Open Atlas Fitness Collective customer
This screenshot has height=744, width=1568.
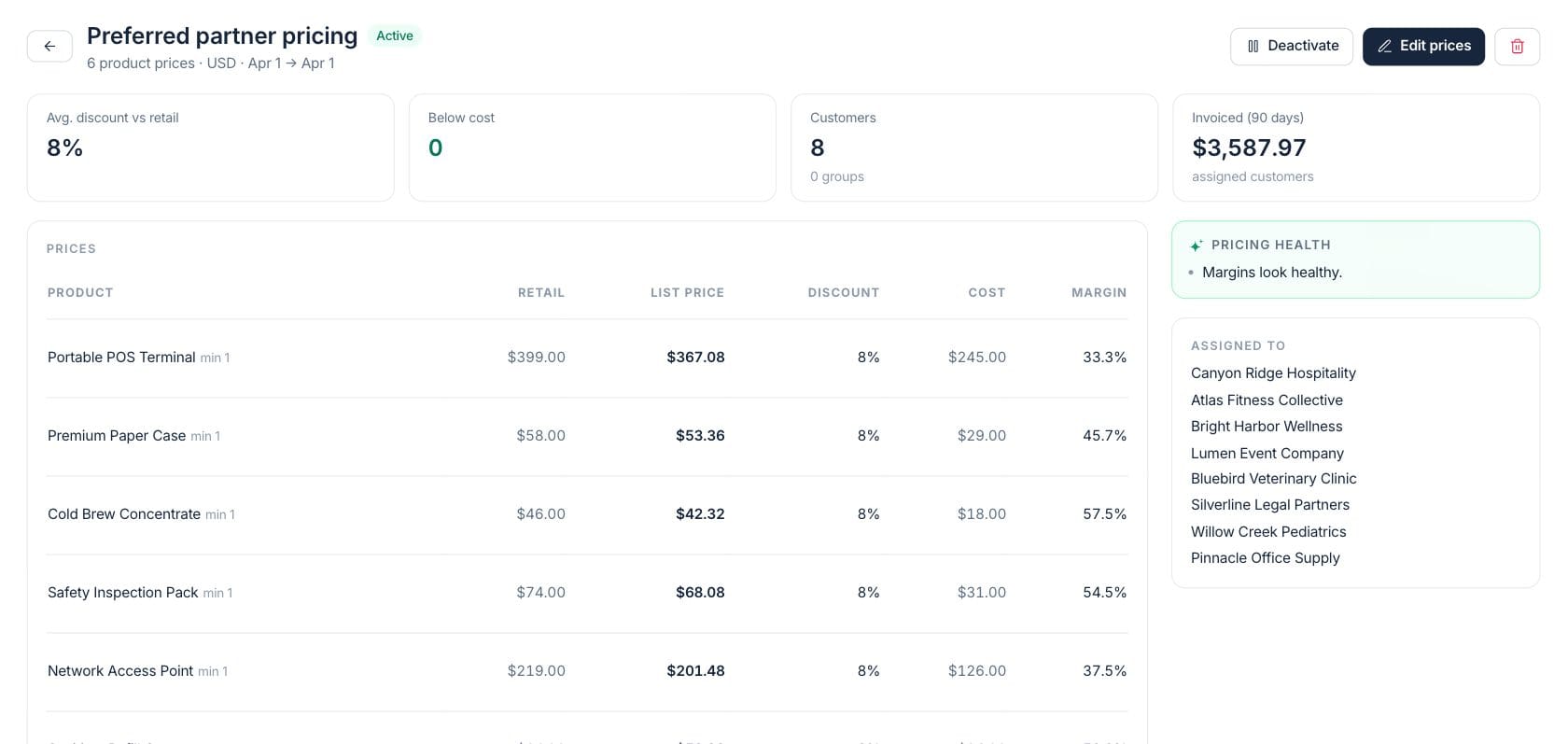tap(1267, 400)
